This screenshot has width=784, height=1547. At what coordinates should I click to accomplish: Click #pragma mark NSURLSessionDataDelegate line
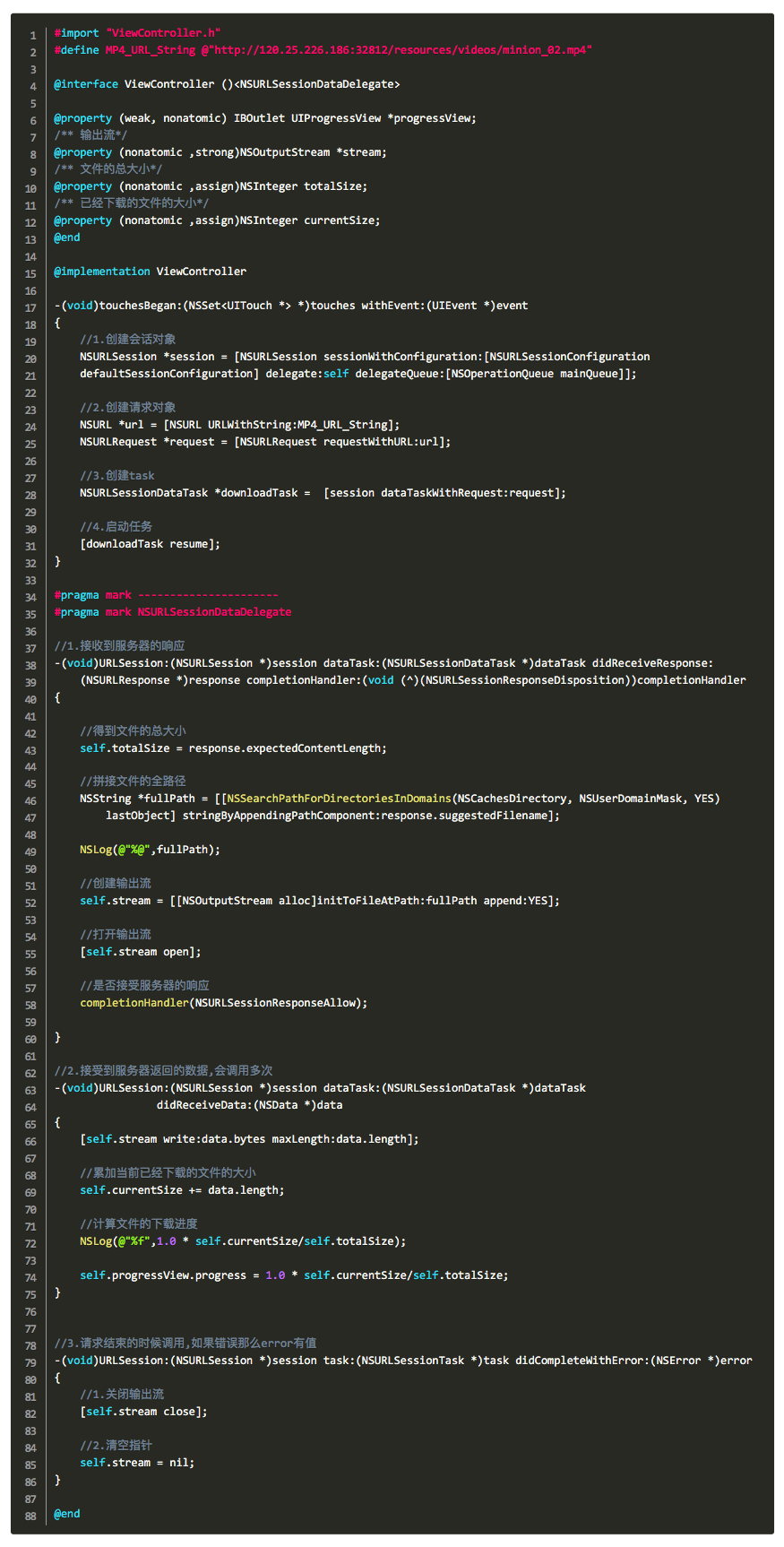click(173, 612)
